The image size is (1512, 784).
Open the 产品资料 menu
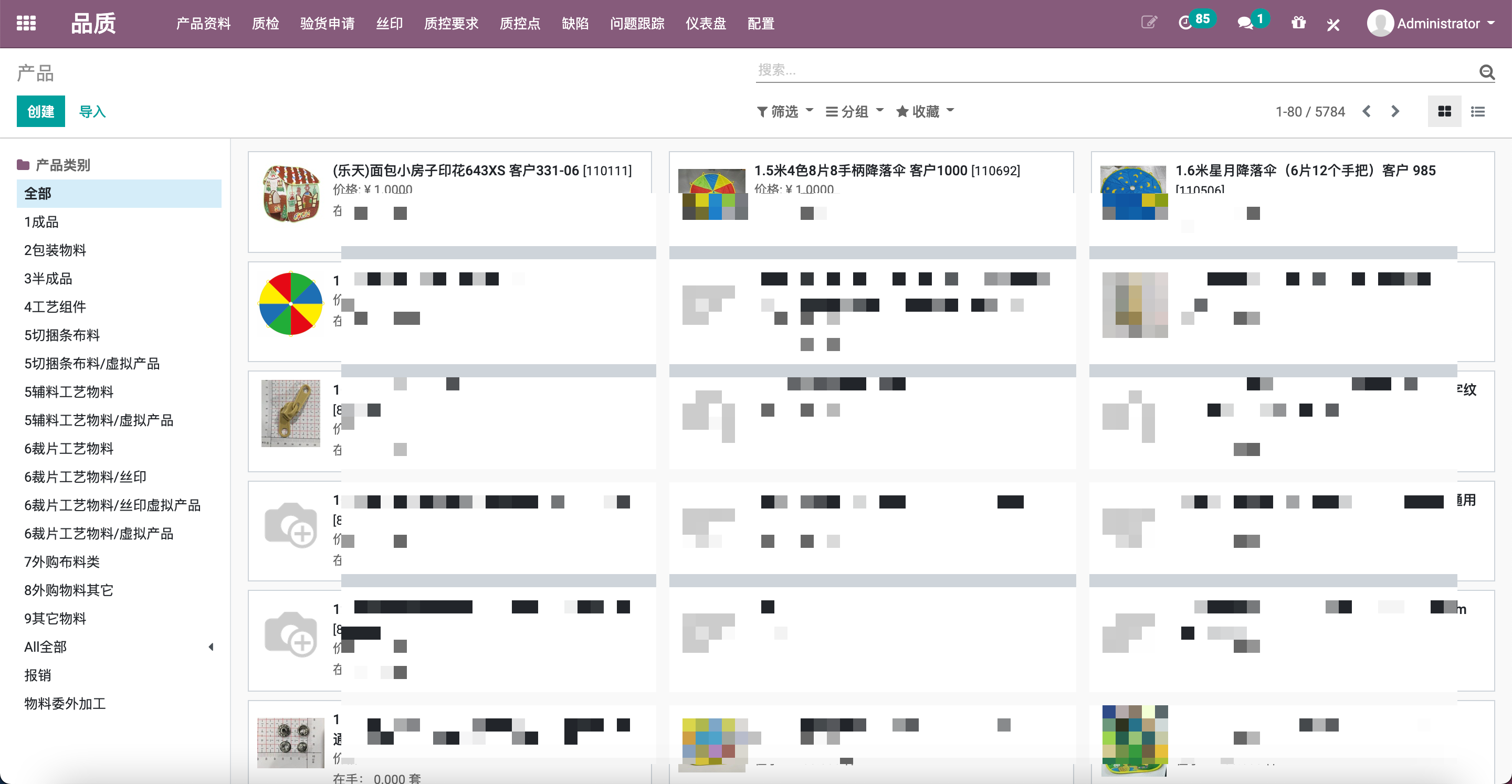click(x=203, y=24)
